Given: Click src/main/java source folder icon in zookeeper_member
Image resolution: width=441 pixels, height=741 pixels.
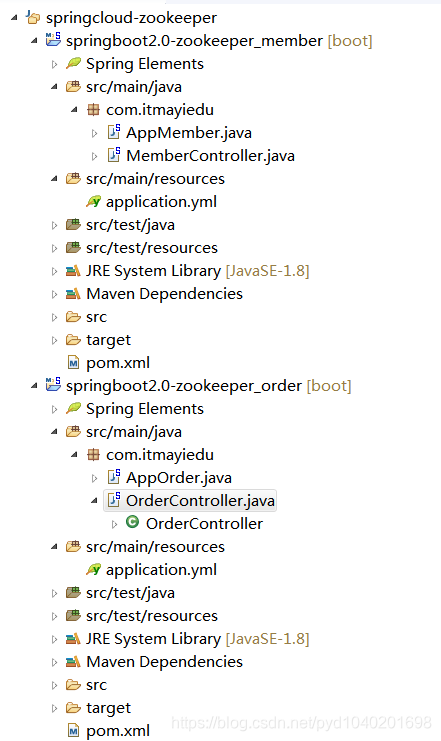Looking at the screenshot, I should click(73, 86).
